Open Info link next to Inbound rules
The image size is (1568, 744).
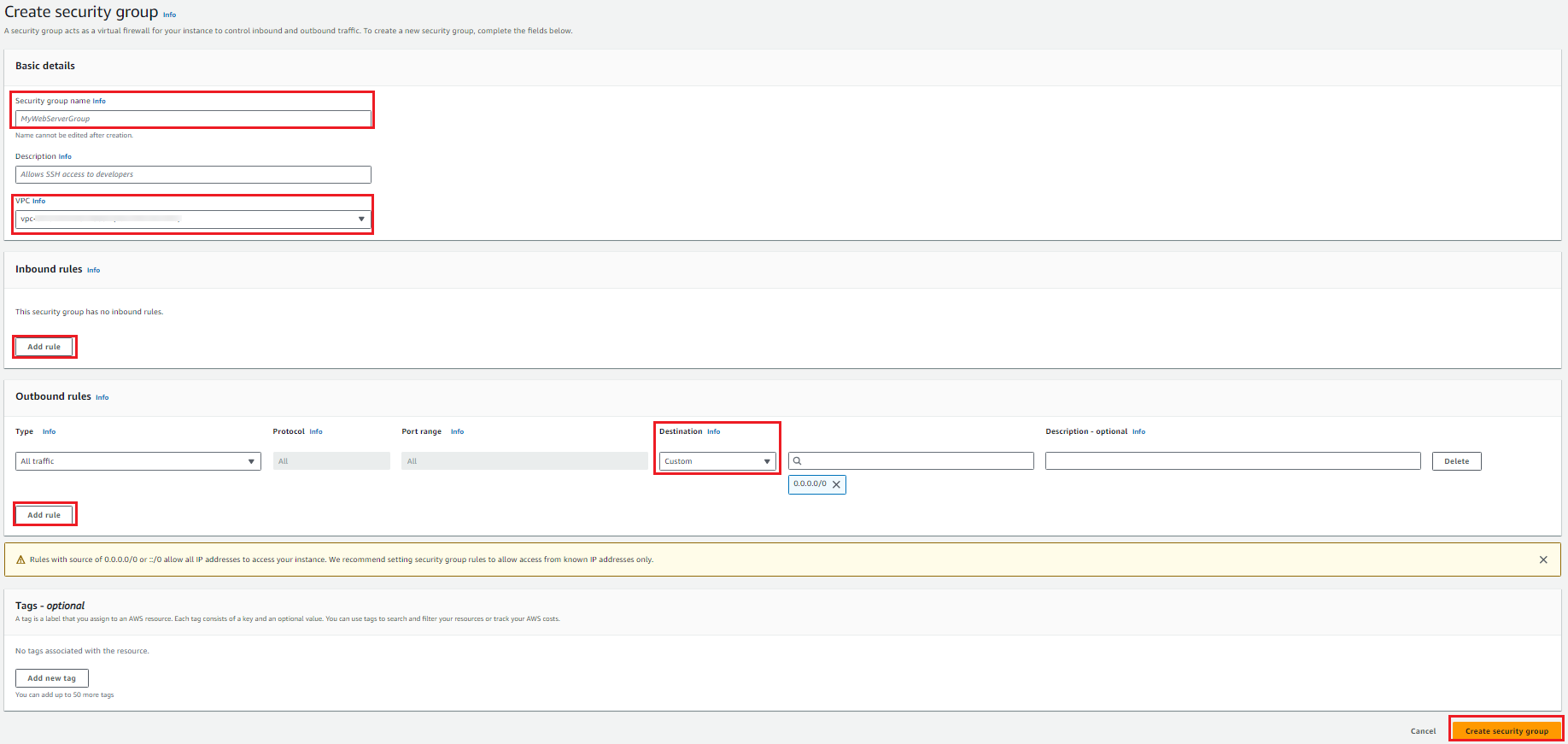[x=93, y=270]
